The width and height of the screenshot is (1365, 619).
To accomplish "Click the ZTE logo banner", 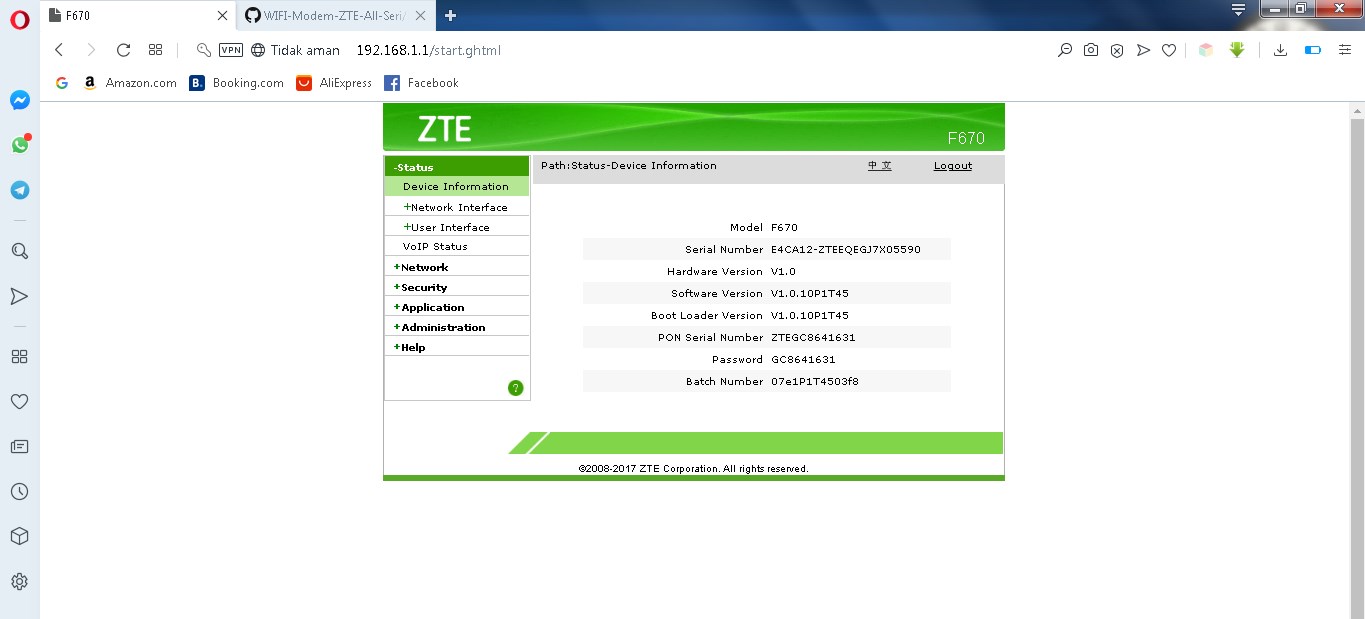I will pos(444,129).
